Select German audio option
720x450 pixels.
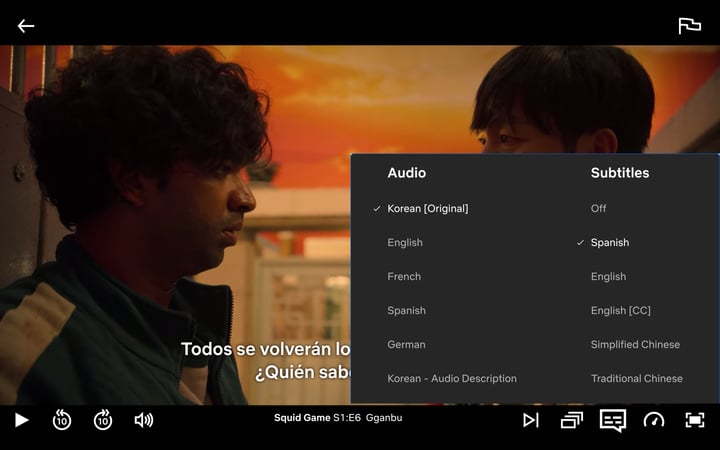[406, 345]
